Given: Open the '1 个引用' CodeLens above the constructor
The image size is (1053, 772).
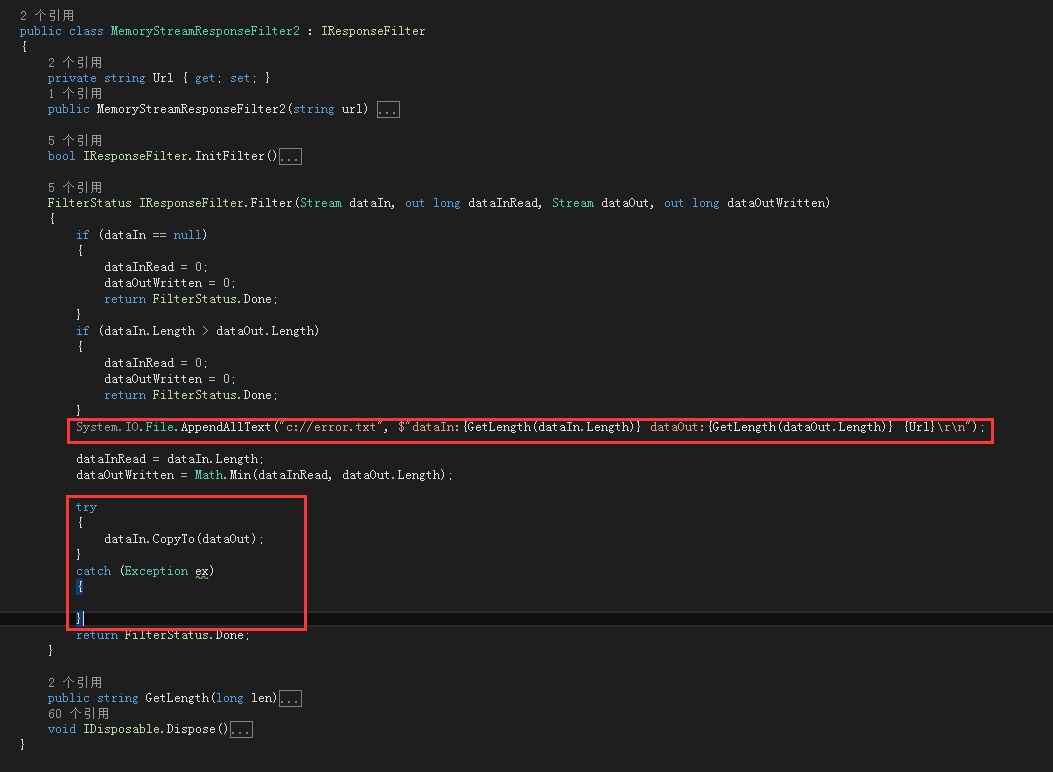Looking at the screenshot, I should [75, 93].
